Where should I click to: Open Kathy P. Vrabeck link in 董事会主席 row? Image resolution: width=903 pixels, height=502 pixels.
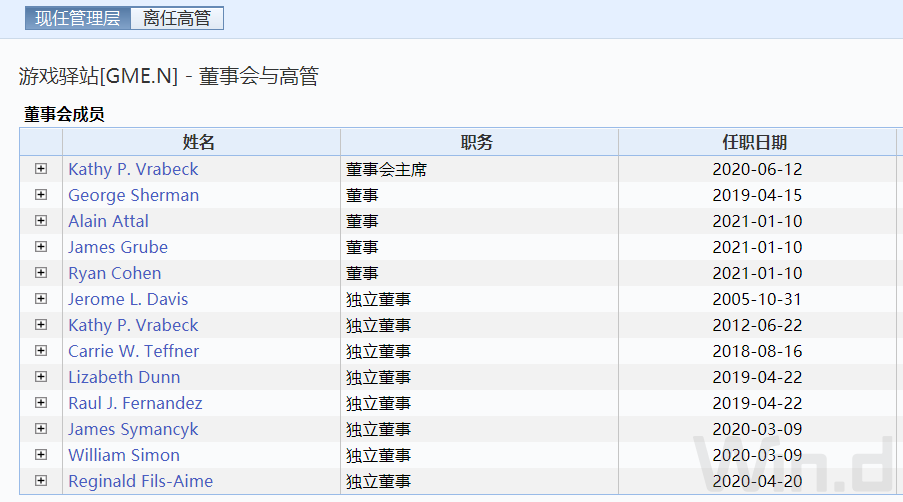pos(133,169)
